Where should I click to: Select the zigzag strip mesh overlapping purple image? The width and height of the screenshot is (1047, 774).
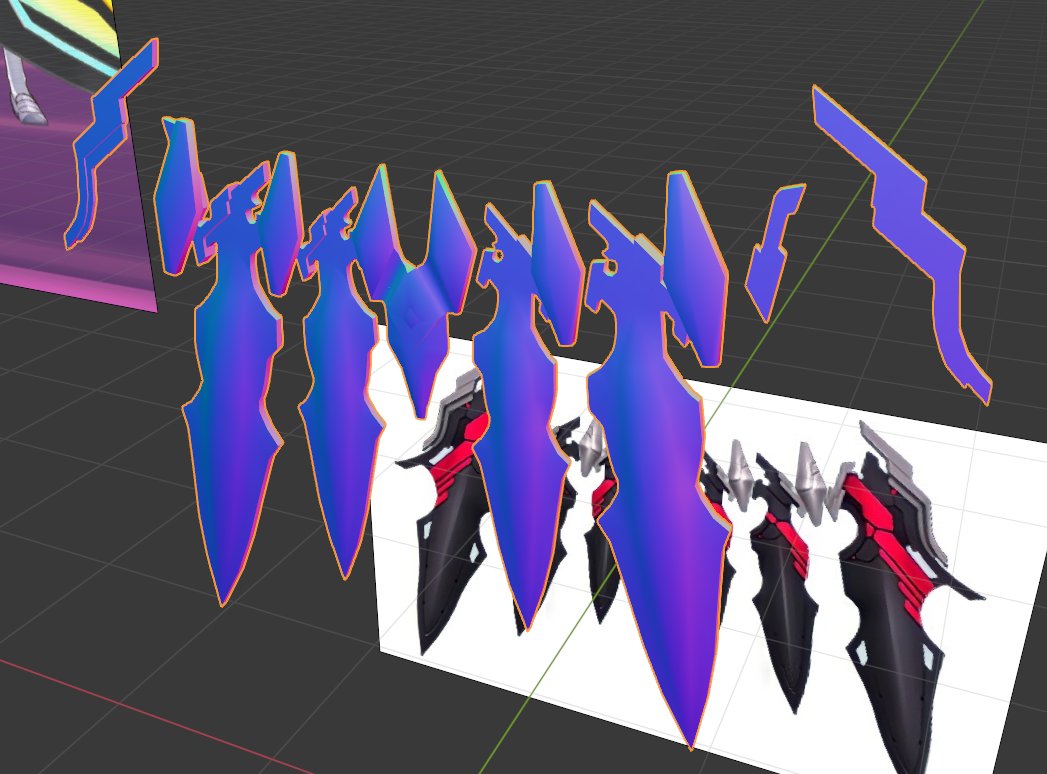[109, 144]
